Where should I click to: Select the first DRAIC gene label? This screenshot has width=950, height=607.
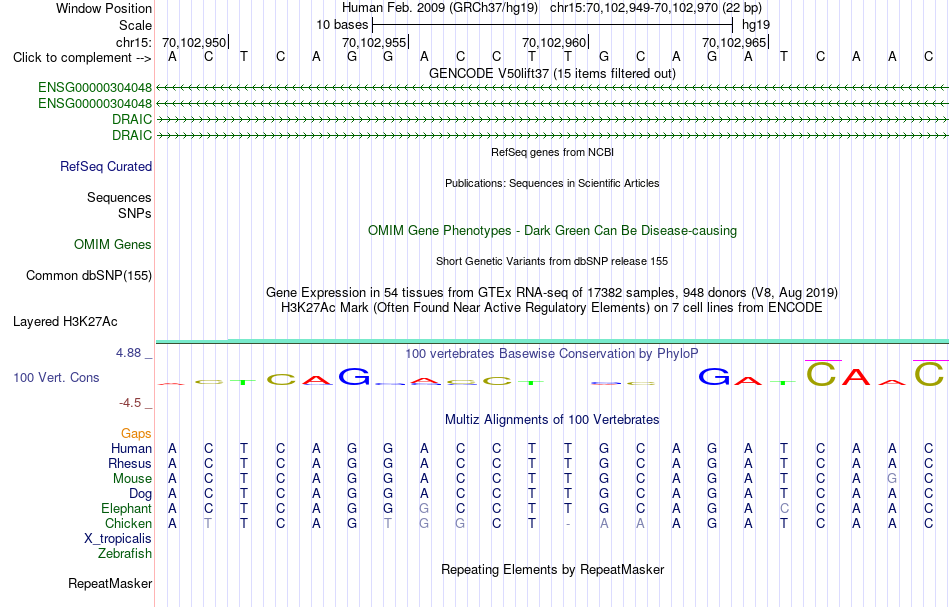pyautogui.click(x=132, y=119)
